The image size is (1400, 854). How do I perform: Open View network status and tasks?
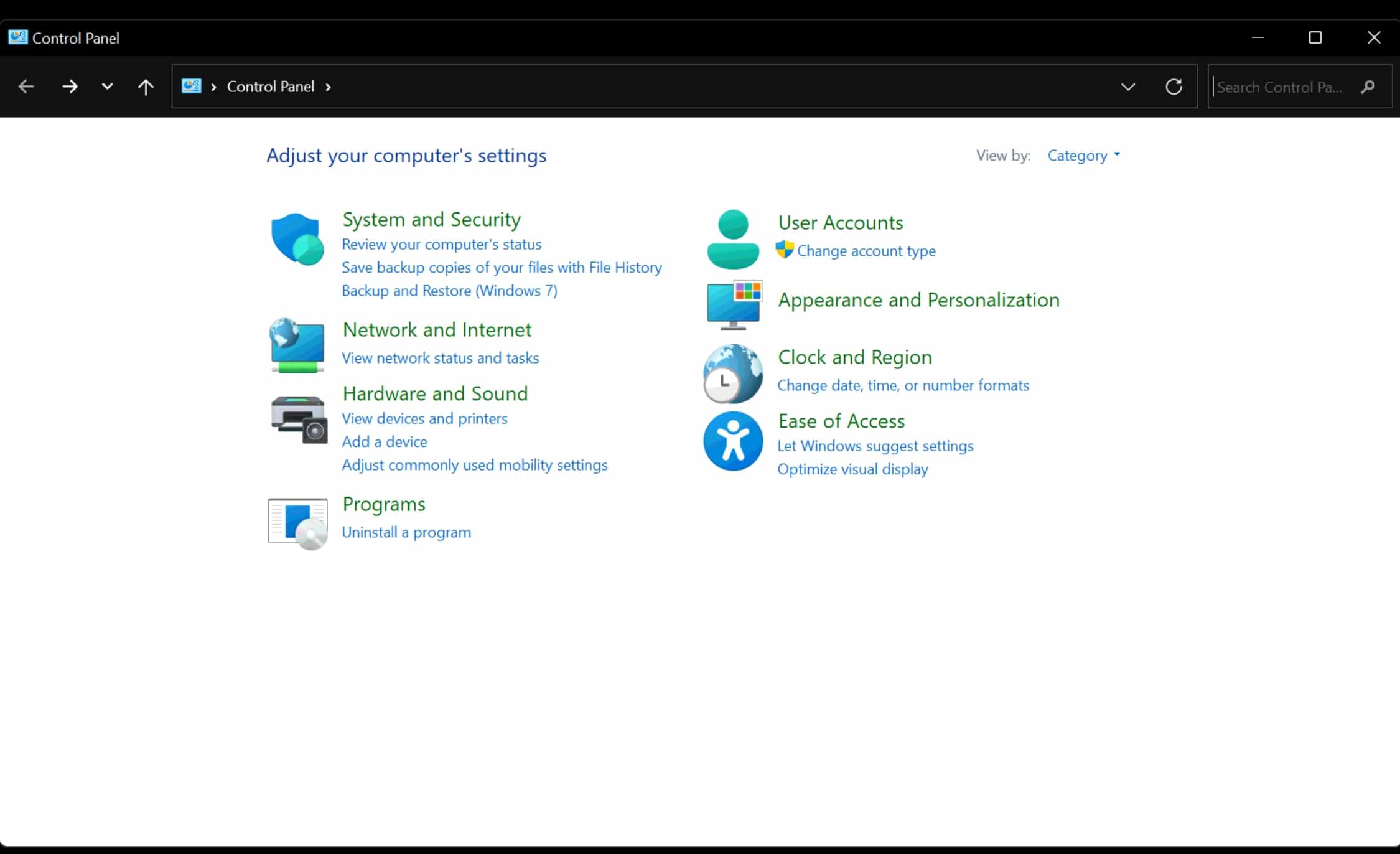point(441,358)
